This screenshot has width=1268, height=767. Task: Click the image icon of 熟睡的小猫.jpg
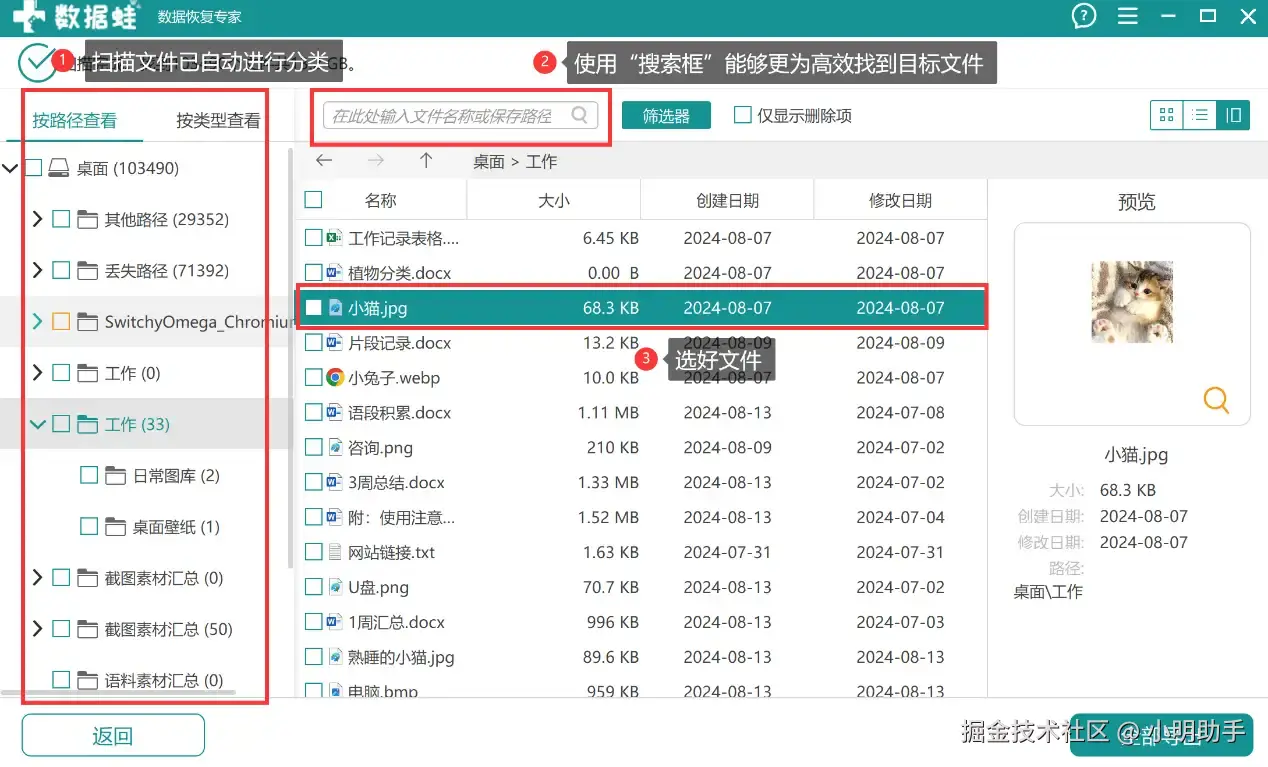(336, 657)
